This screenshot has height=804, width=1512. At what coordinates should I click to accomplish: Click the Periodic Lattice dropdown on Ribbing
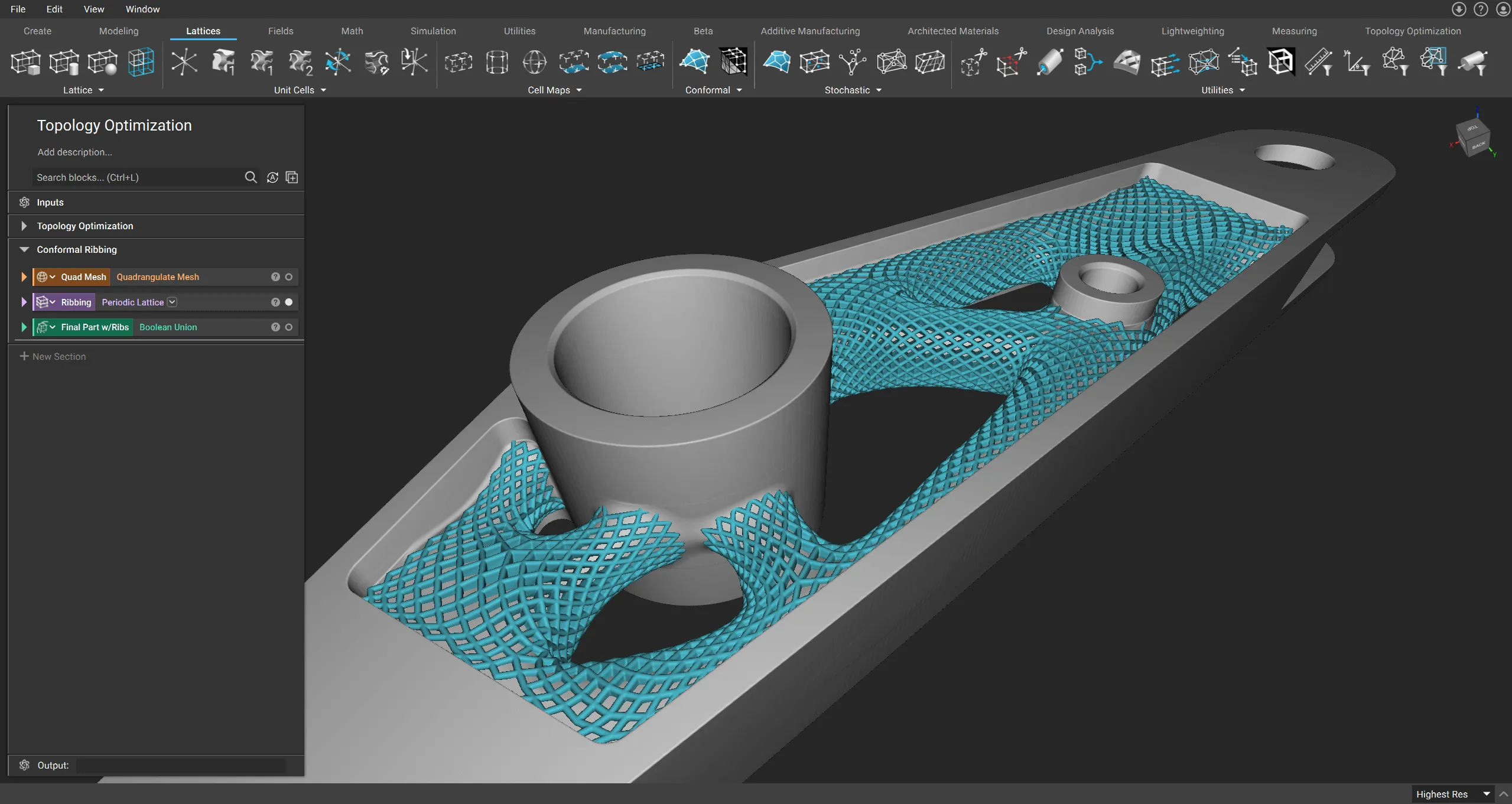171,302
